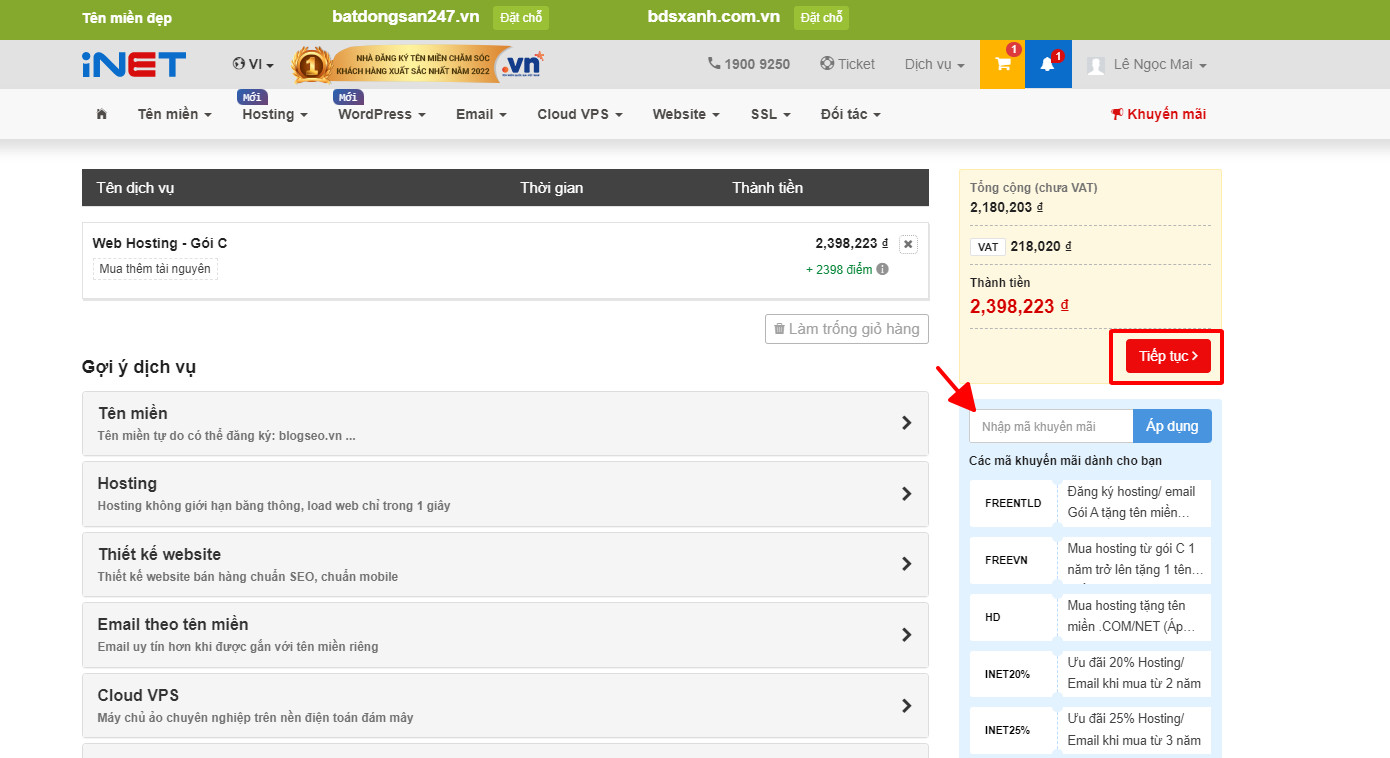Screen dimensions: 1390x758
Task: Open Cloud VPS navigation menu
Action: [580, 114]
